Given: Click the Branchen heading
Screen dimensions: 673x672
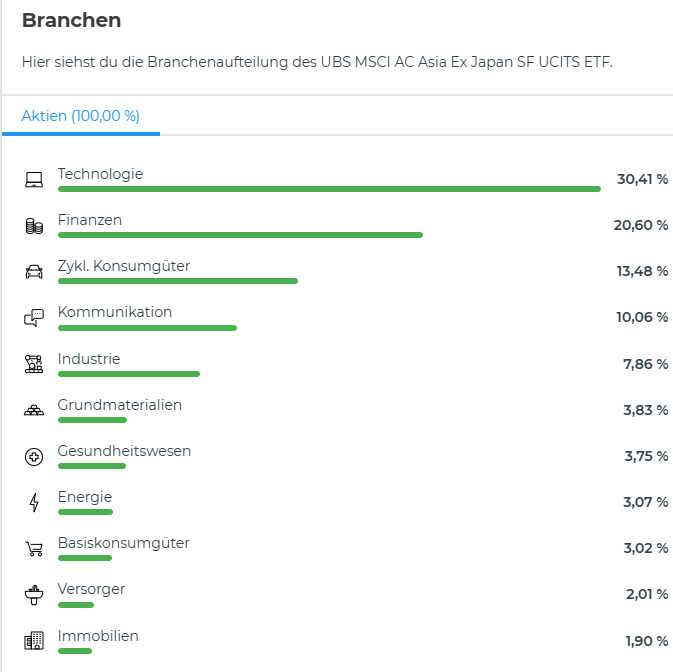Looking at the screenshot, I should tap(71, 21).
